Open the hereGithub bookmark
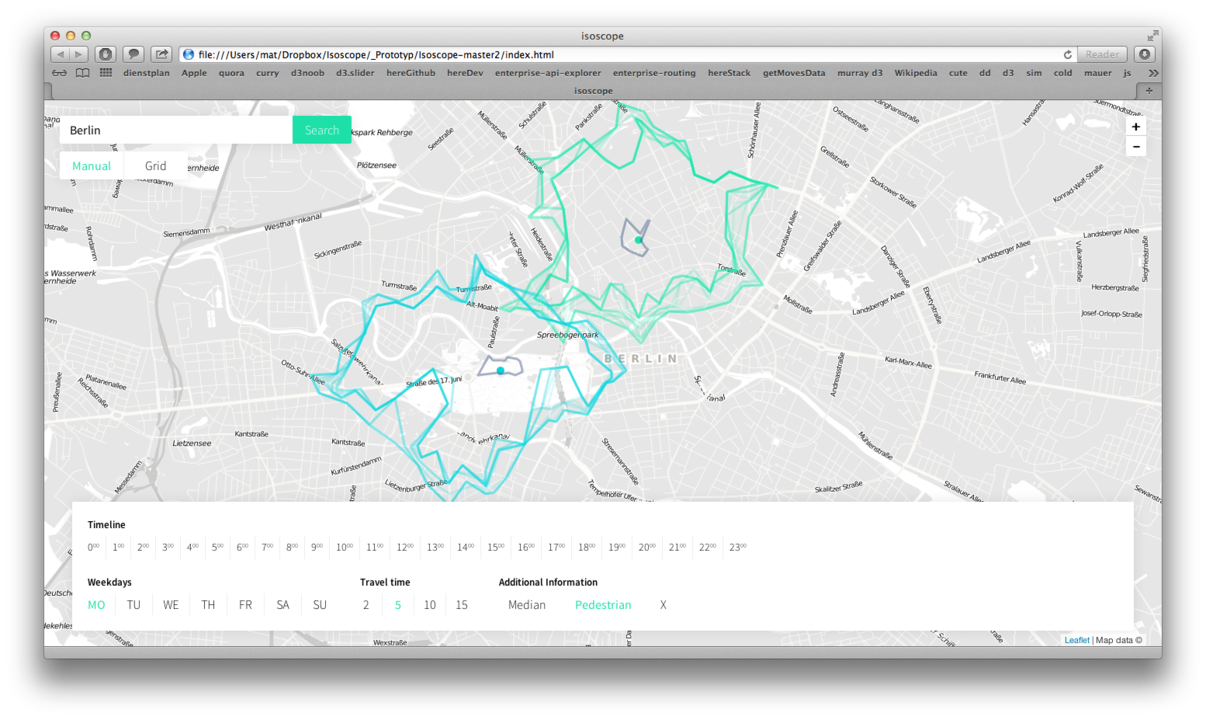1206x720 pixels. (411, 73)
